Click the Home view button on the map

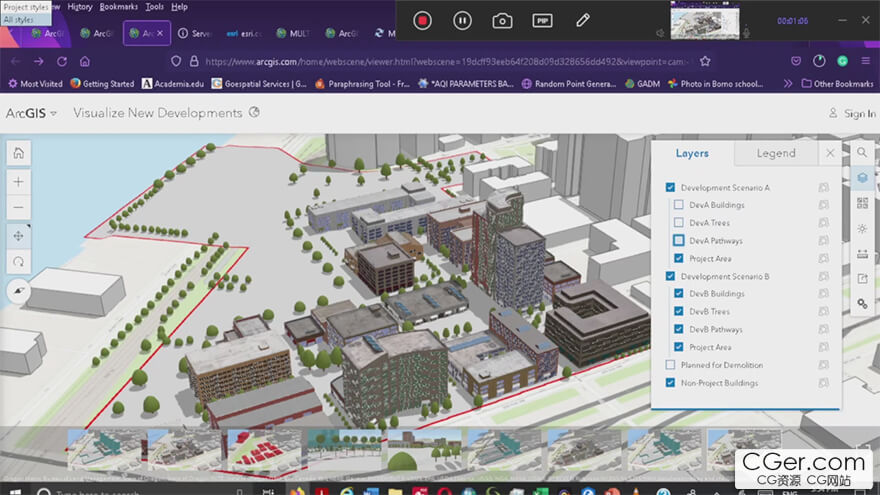tap(19, 153)
